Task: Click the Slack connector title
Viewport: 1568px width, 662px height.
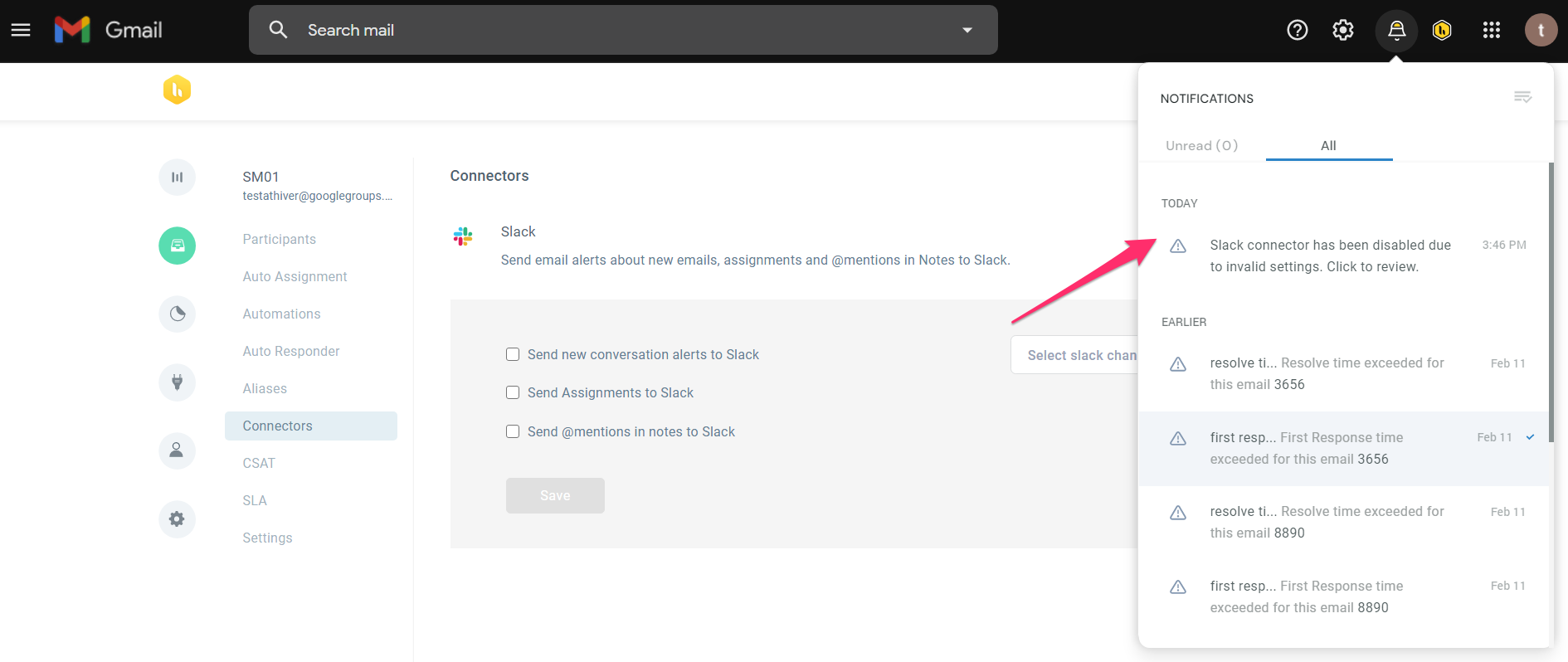Action: [x=518, y=231]
